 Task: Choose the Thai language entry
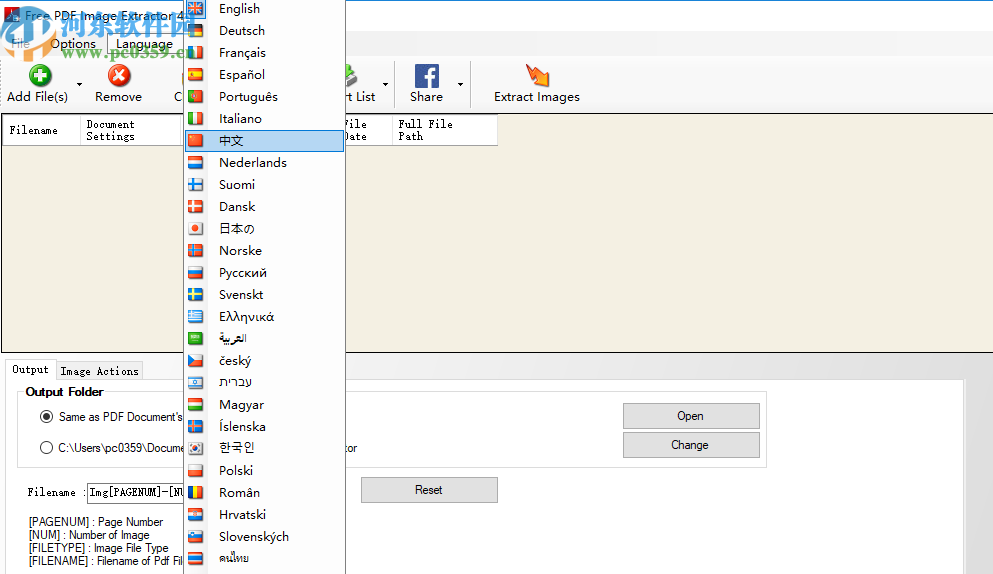(265, 558)
